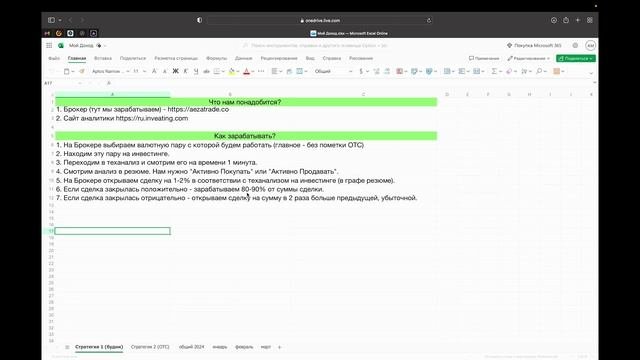The height and width of the screenshot is (360, 640).
Task: Click the AutoSum sigma icon
Action: click(494, 71)
